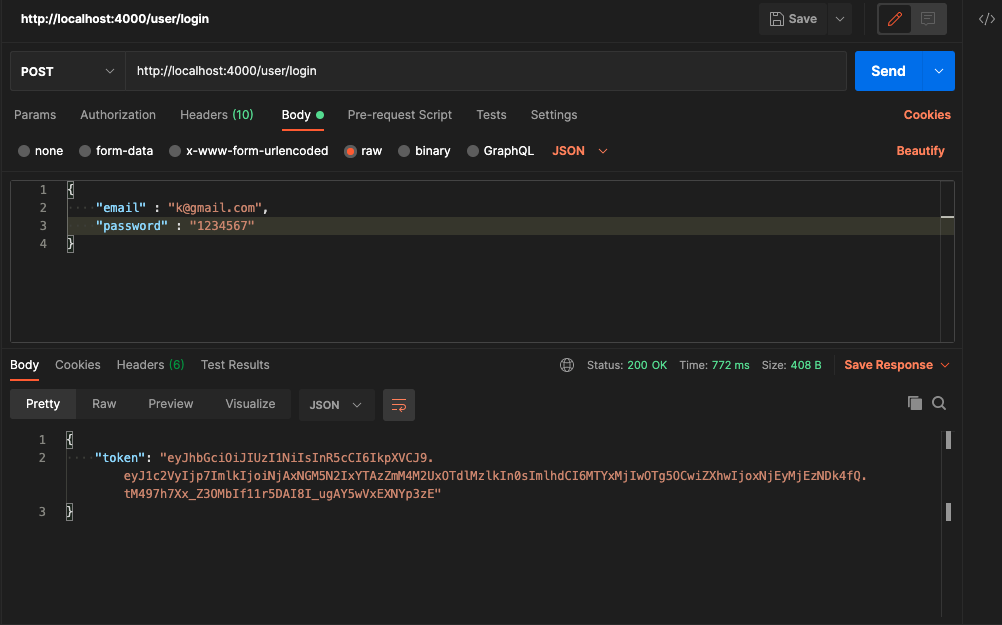Open the Save options dropdown arrow
Viewport: 1002px width, 625px height.
pos(840,19)
